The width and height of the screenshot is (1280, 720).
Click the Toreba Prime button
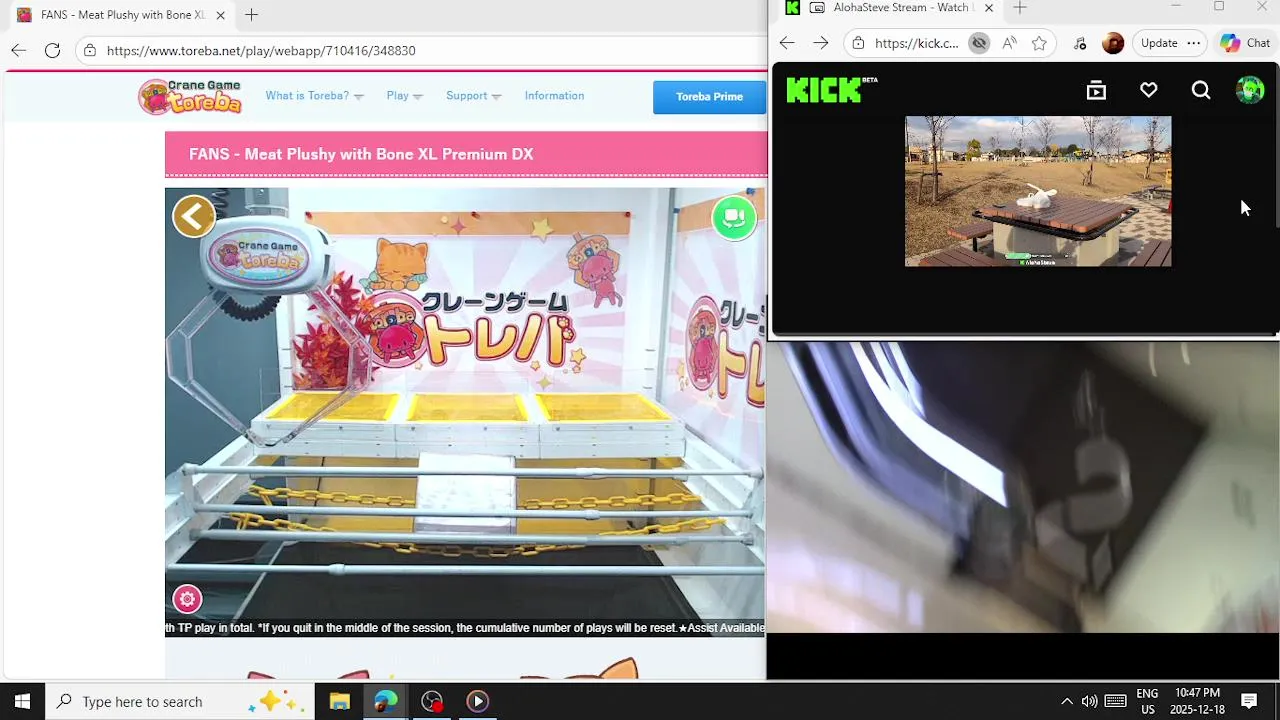tap(709, 97)
